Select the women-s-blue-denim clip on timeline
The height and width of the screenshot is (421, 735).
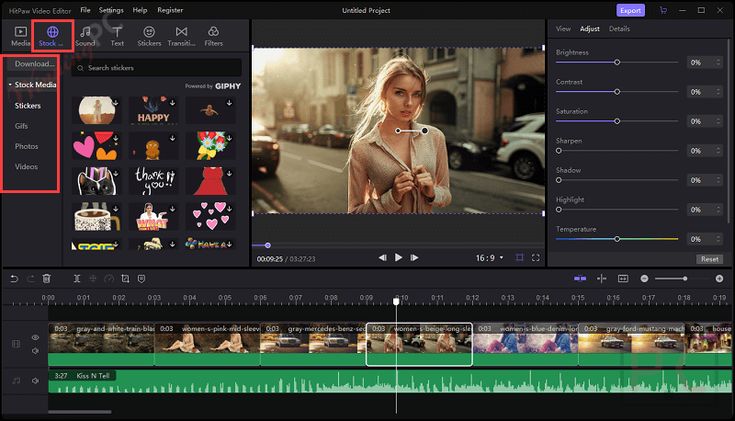click(x=525, y=345)
